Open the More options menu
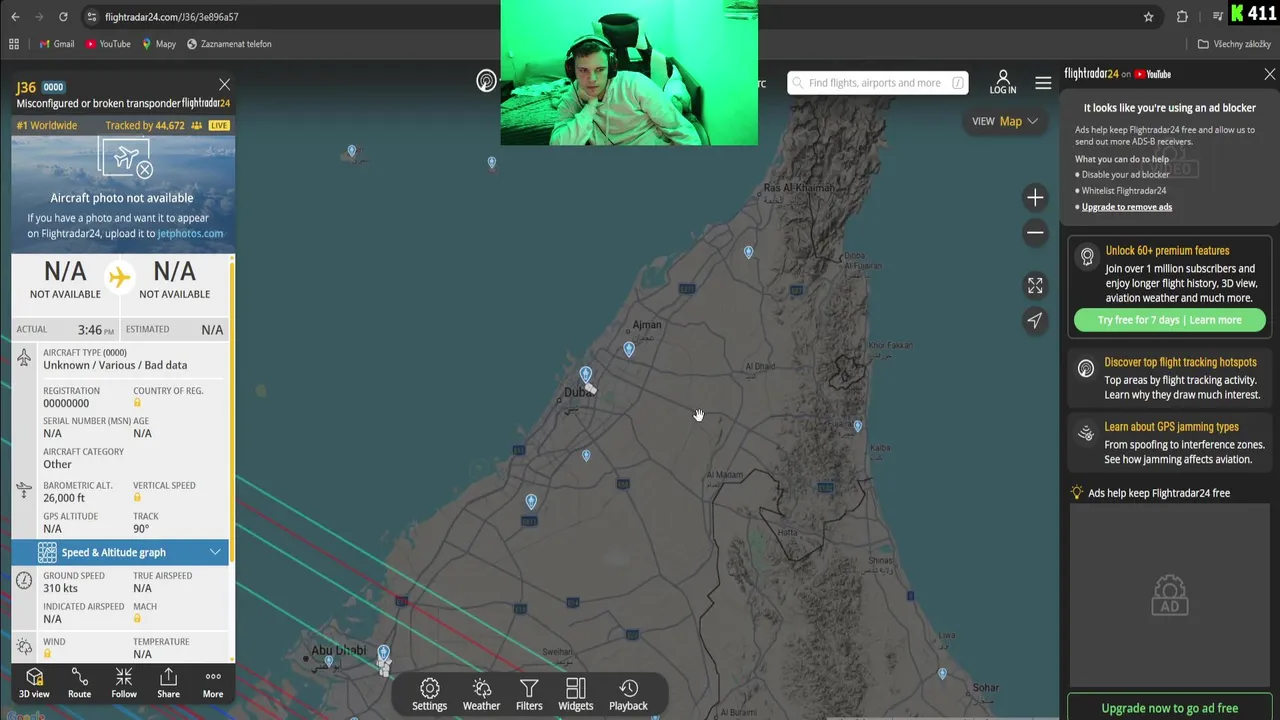 (x=213, y=684)
